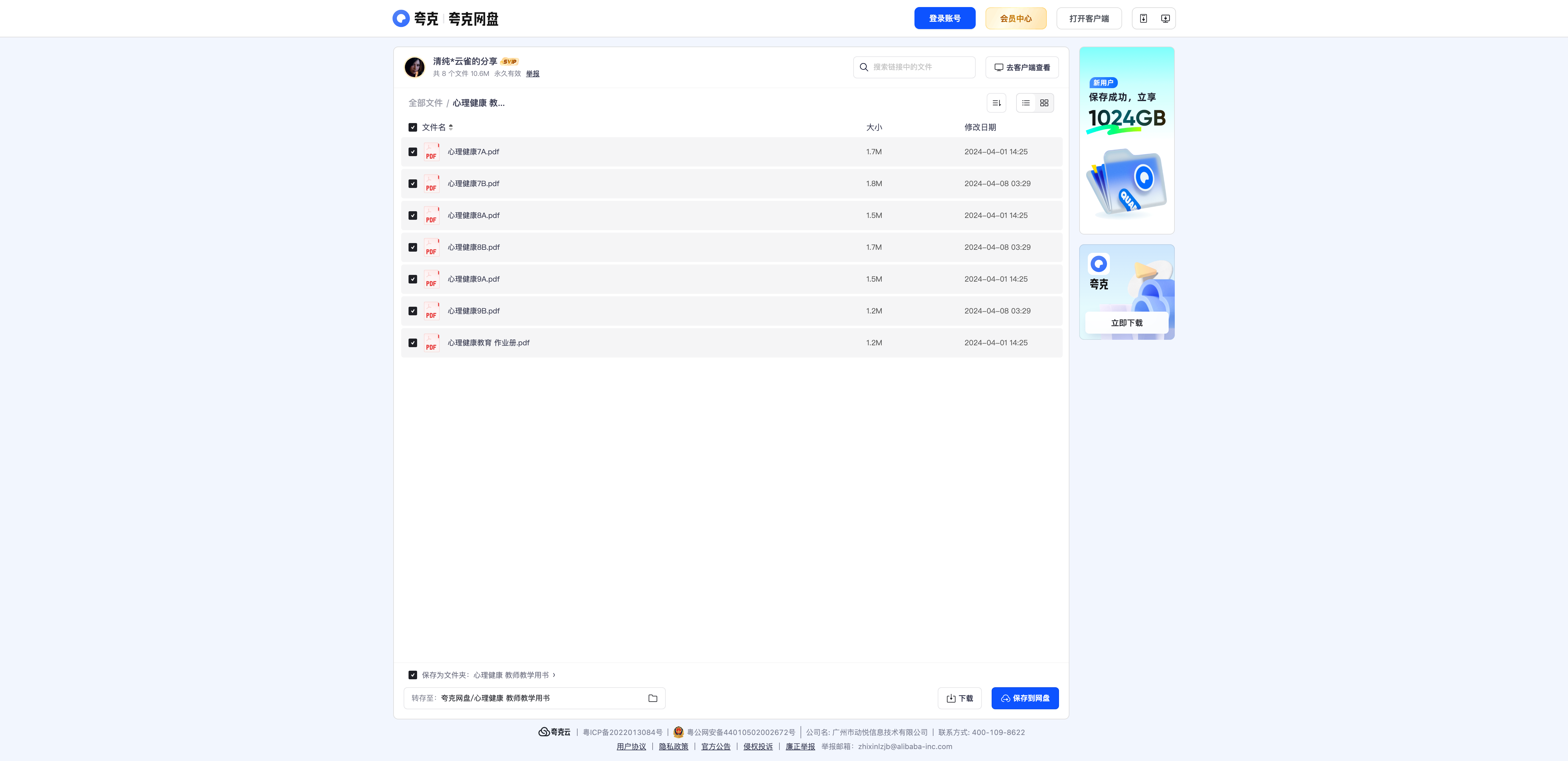The width and height of the screenshot is (1568, 761).
Task: Open 官方公告 footer link
Action: [716, 746]
